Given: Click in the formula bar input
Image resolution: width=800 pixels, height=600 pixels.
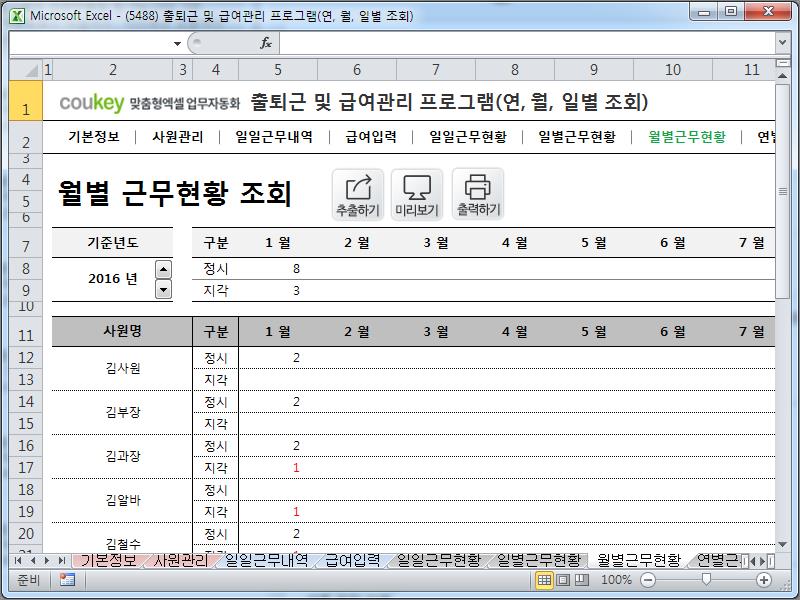Looking at the screenshot, I should click(528, 43).
